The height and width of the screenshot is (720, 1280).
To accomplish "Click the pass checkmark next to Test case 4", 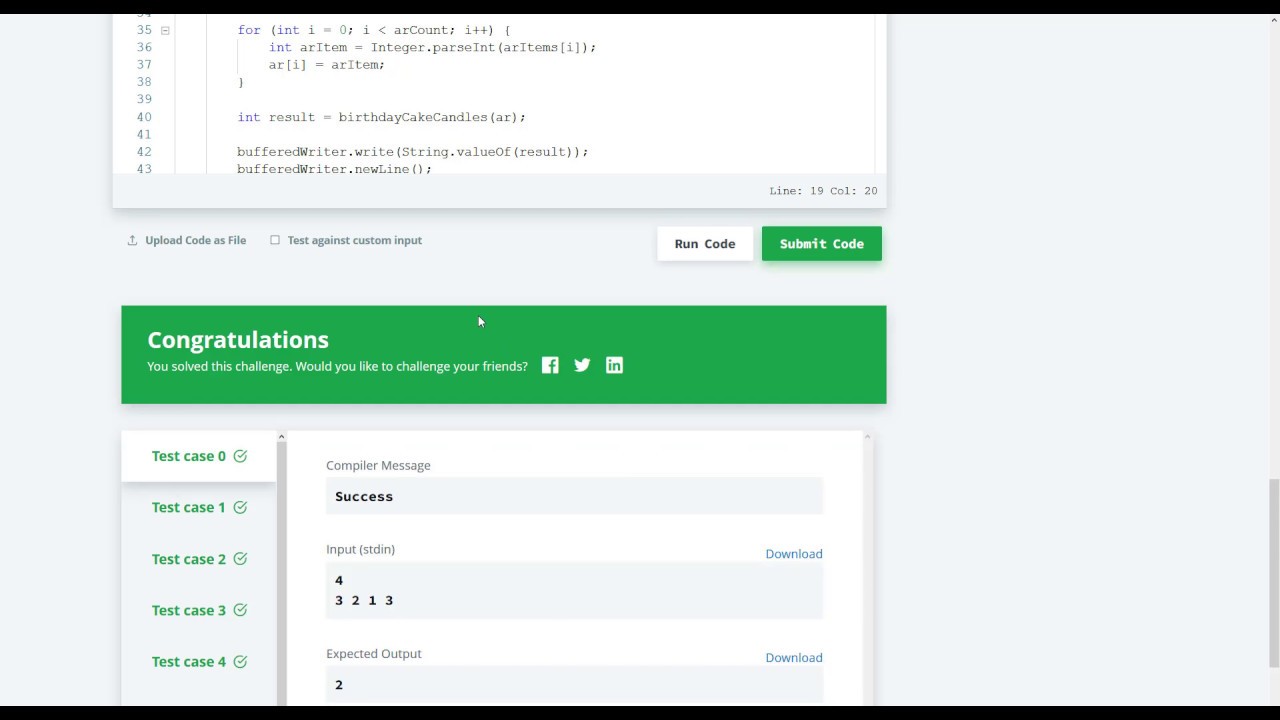I will point(240,661).
